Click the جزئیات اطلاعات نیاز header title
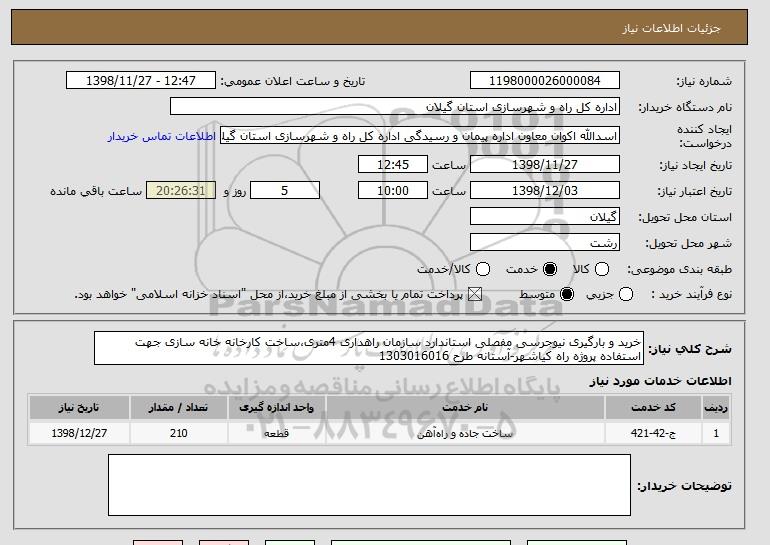The height and width of the screenshot is (545, 770). (x=671, y=28)
